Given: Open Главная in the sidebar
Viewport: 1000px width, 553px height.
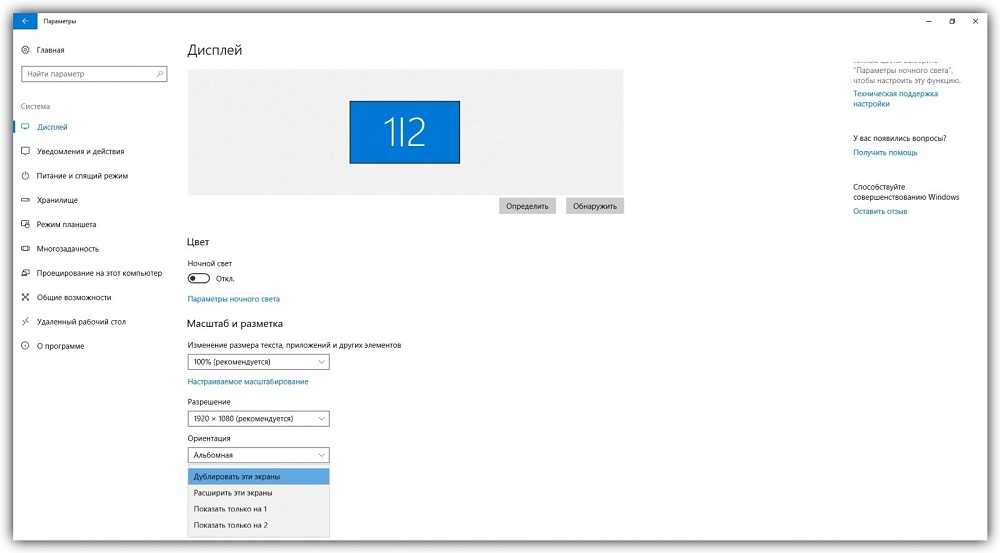Looking at the screenshot, I should (x=50, y=50).
